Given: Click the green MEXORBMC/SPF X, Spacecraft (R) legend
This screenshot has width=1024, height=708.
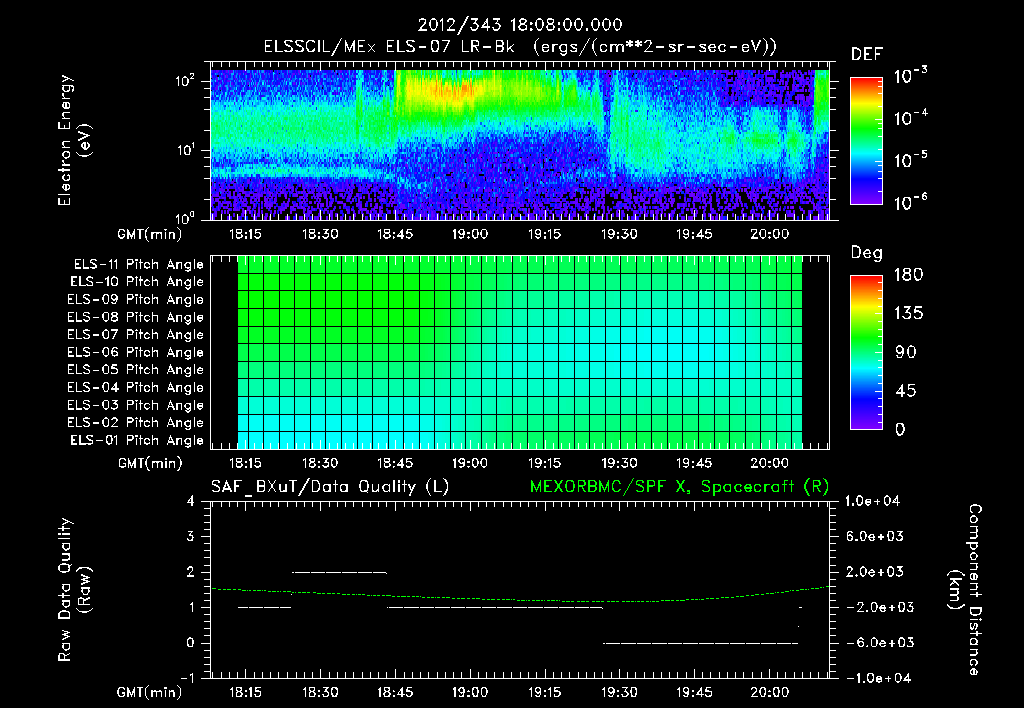Looking at the screenshot, I should click(x=679, y=487).
